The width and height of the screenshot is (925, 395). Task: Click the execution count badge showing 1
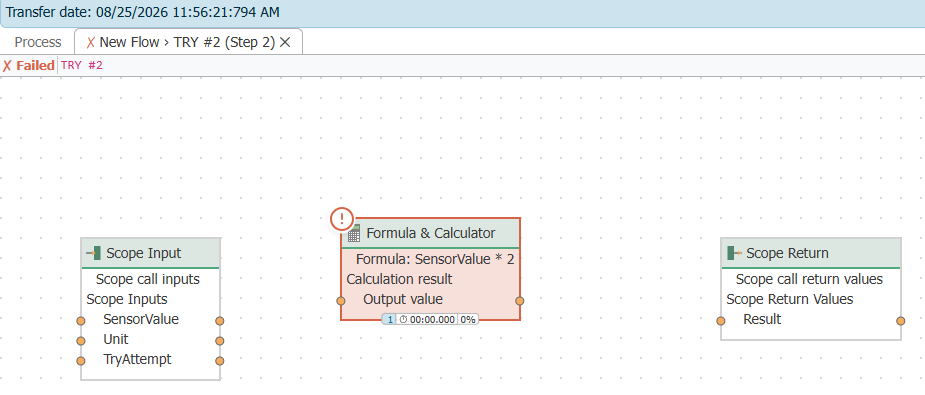[x=389, y=320]
